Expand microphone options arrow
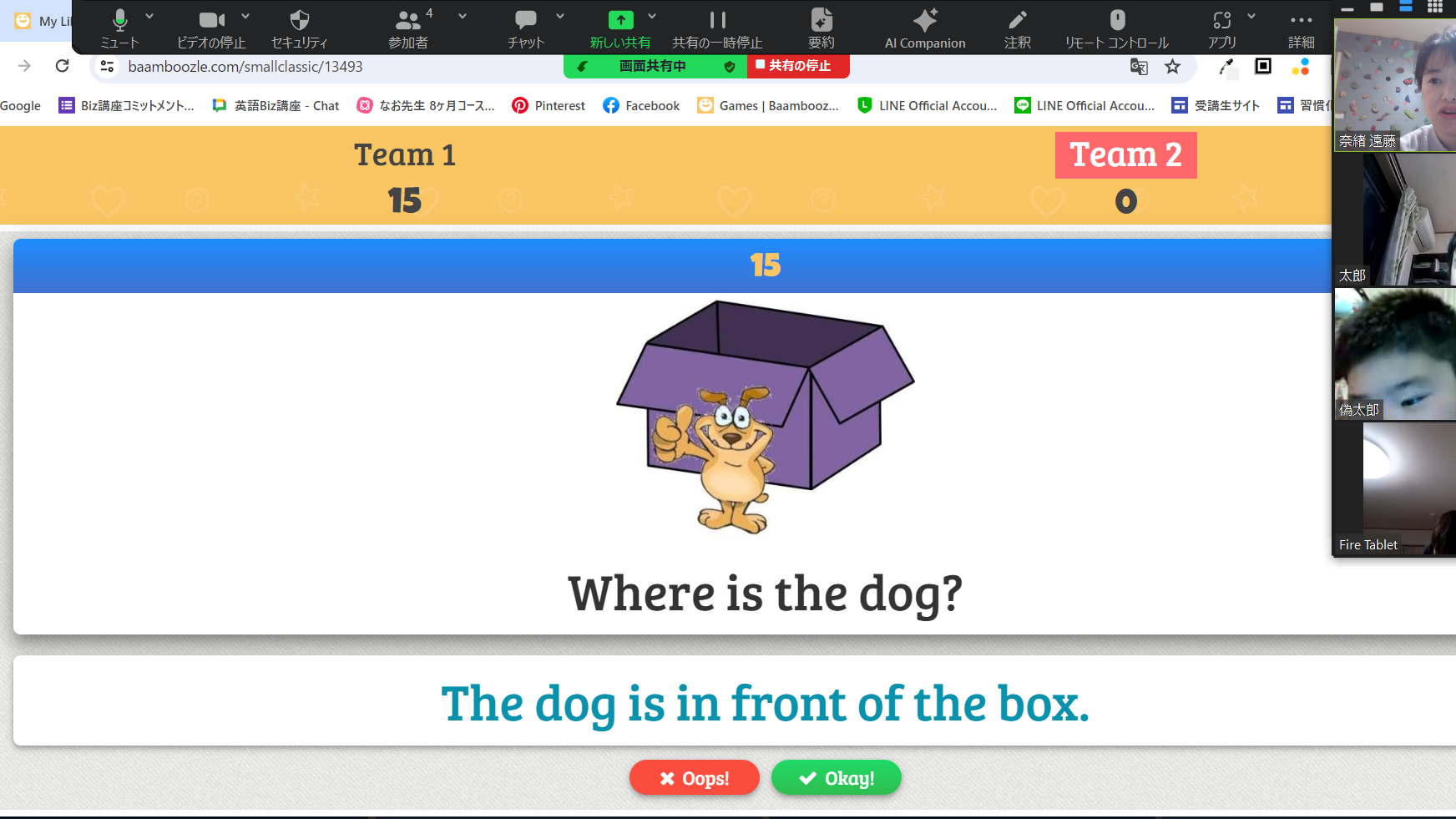 click(x=149, y=16)
